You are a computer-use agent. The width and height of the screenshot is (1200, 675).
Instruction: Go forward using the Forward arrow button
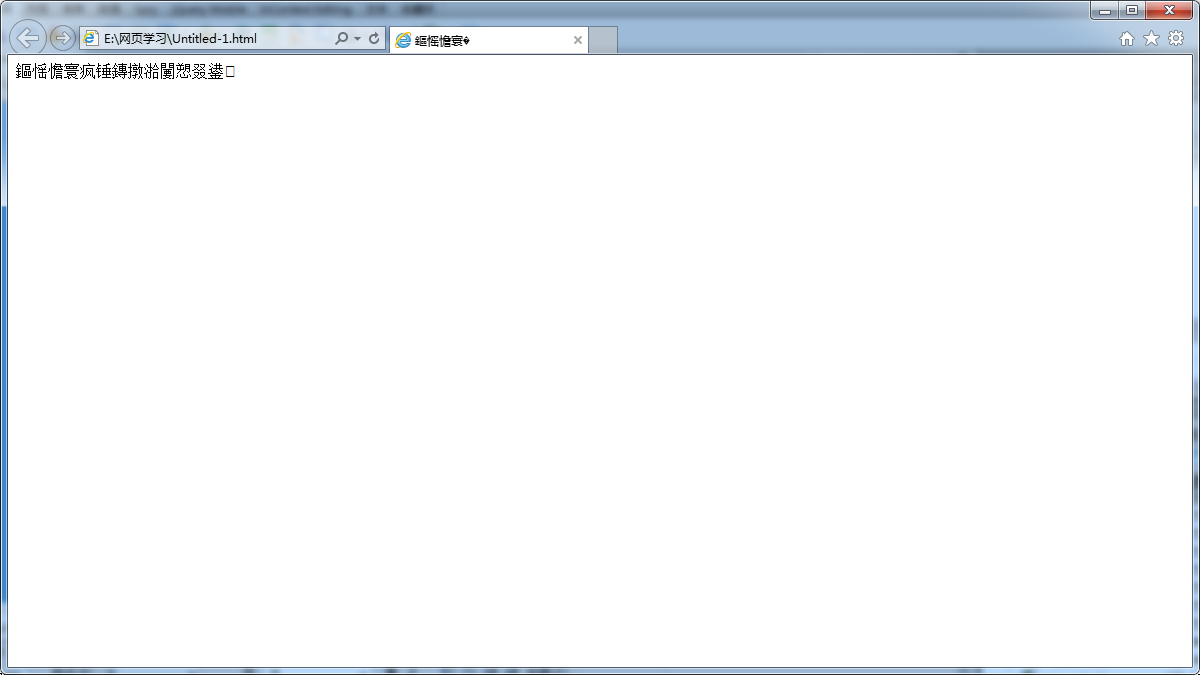tap(62, 38)
